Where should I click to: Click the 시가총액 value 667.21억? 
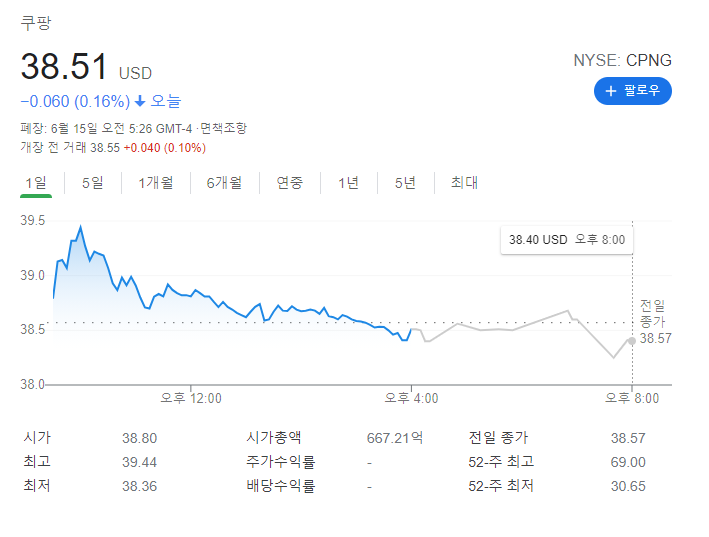(395, 438)
